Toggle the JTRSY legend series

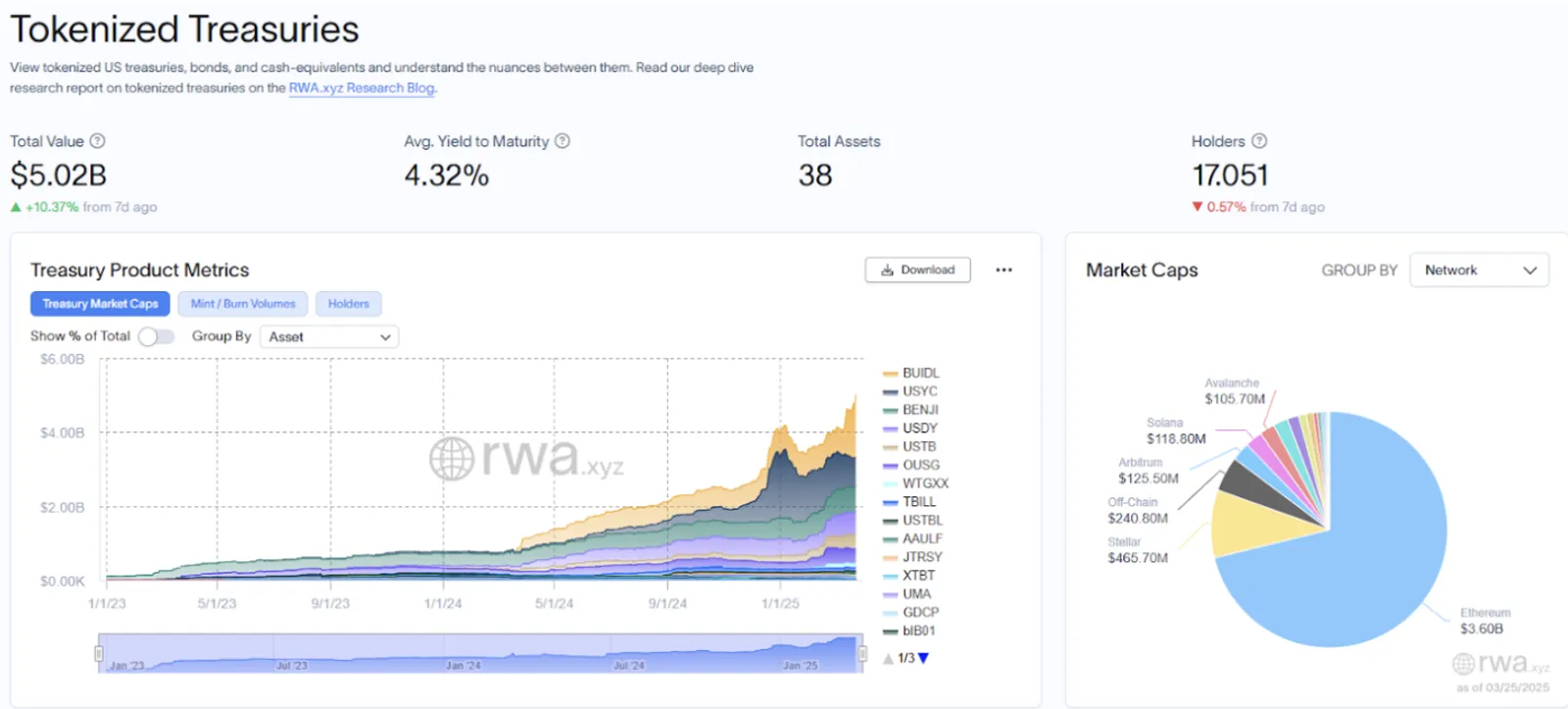(x=912, y=557)
